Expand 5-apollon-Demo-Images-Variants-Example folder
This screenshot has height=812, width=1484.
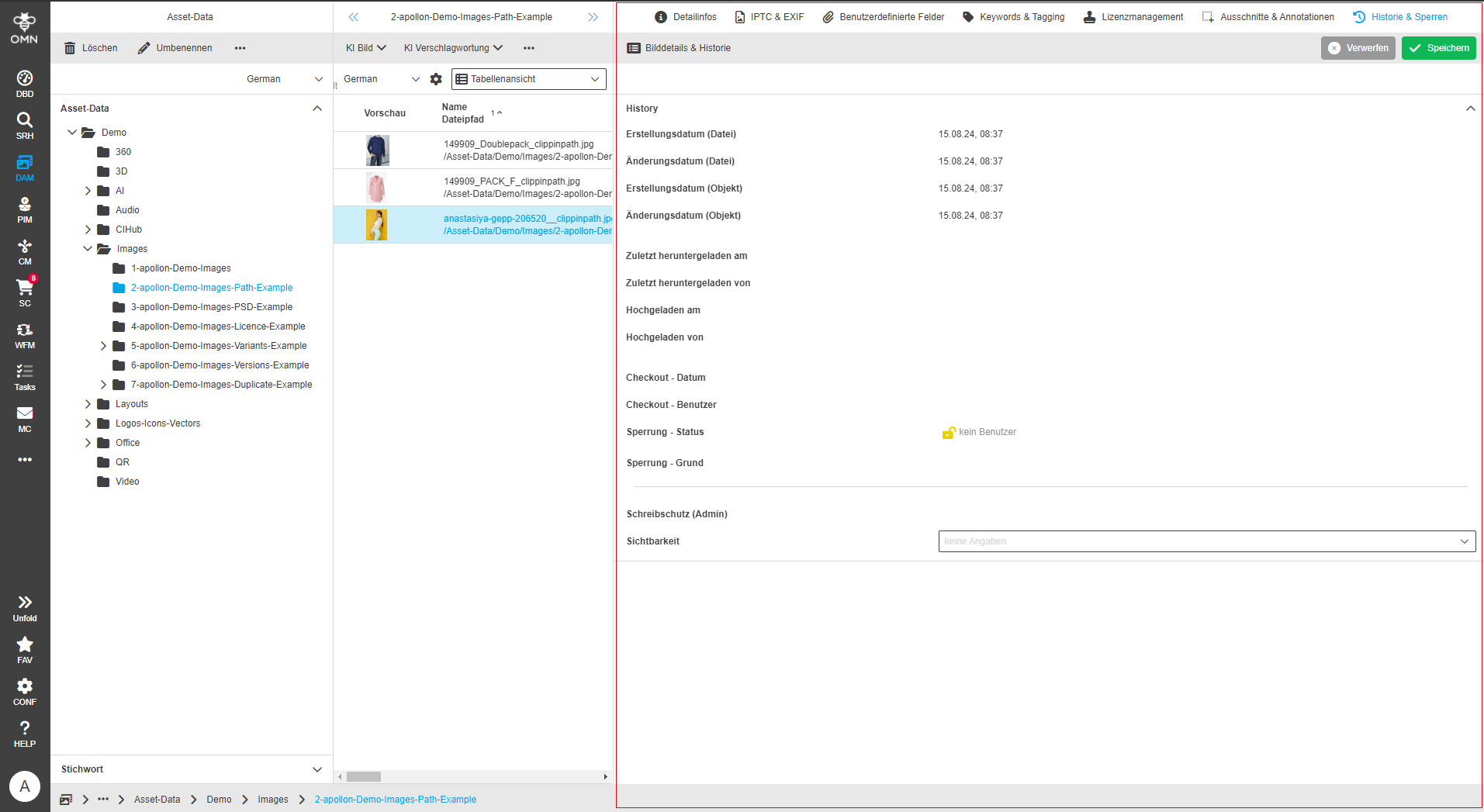103,346
